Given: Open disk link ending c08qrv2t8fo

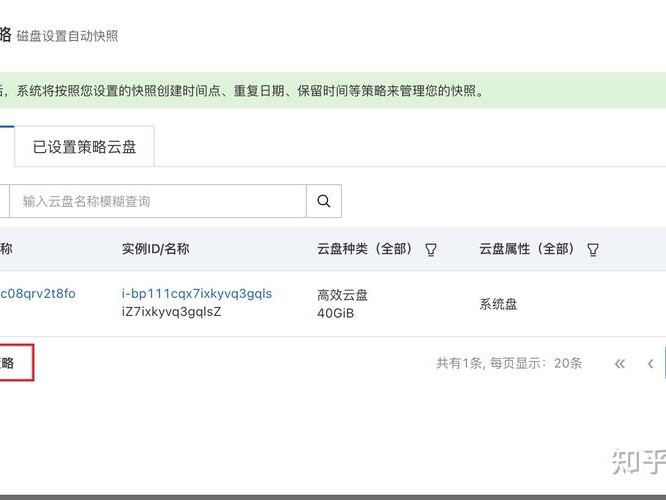Looking at the screenshot, I should pyautogui.click(x=38, y=294).
